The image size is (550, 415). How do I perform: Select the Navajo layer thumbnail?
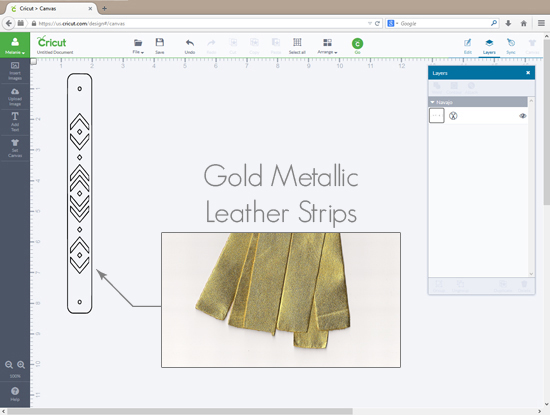click(x=437, y=115)
